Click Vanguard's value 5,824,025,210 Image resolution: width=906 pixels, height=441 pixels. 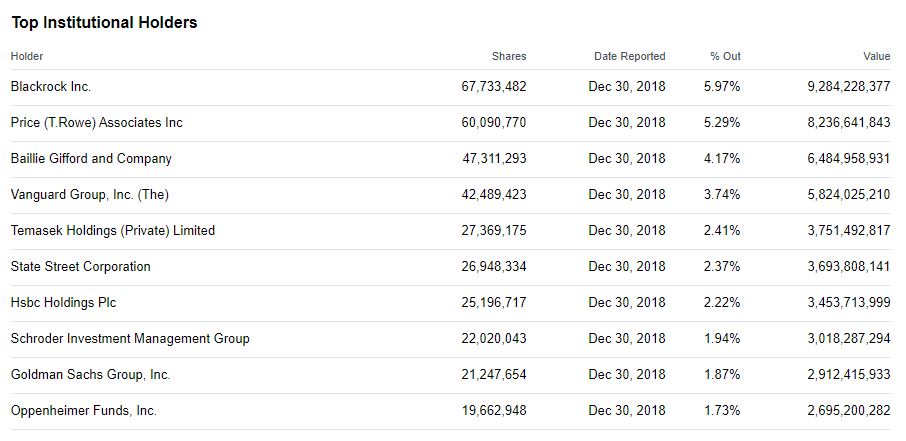[848, 195]
